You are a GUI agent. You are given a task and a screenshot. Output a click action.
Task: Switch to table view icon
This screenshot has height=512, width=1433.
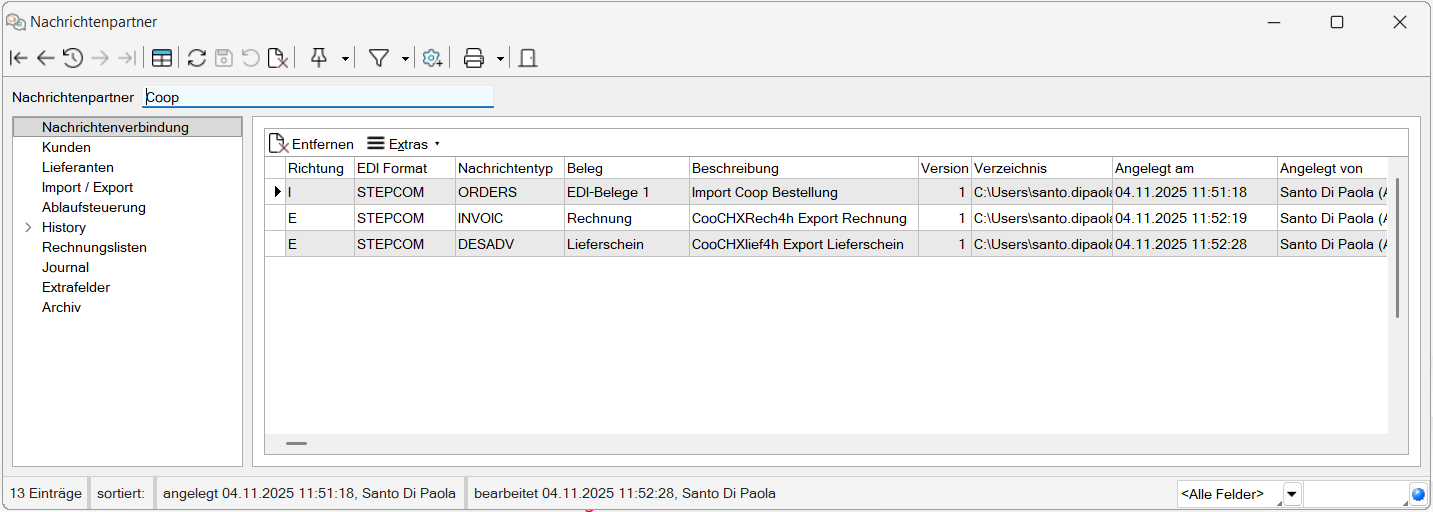click(161, 58)
